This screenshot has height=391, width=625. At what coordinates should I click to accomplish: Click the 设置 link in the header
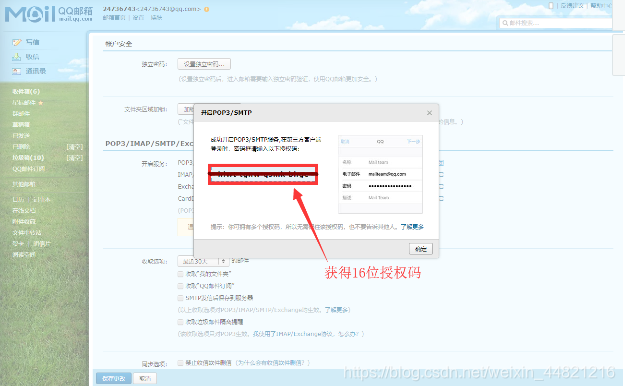(138, 18)
